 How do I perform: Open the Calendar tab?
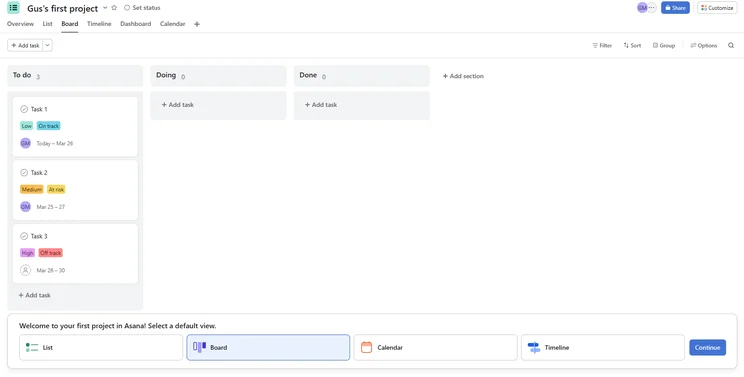[172, 24]
